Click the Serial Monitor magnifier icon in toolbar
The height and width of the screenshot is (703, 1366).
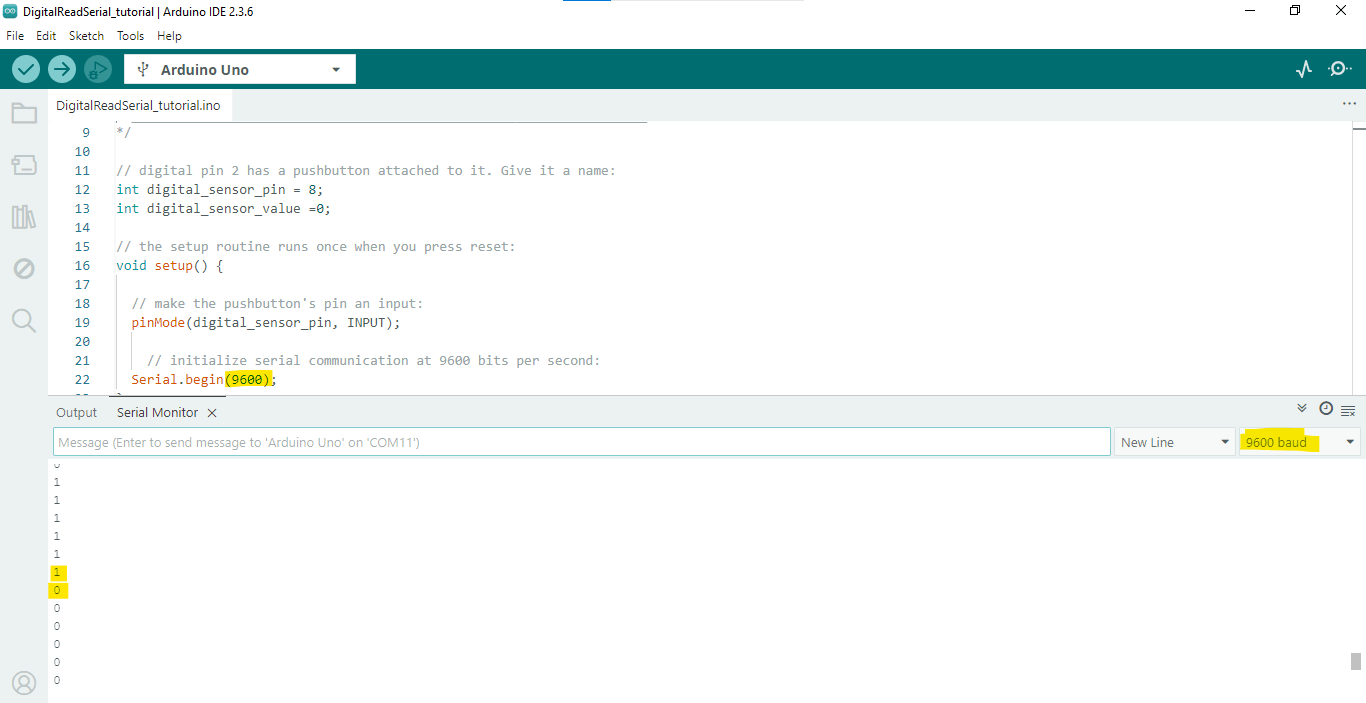click(x=1339, y=69)
